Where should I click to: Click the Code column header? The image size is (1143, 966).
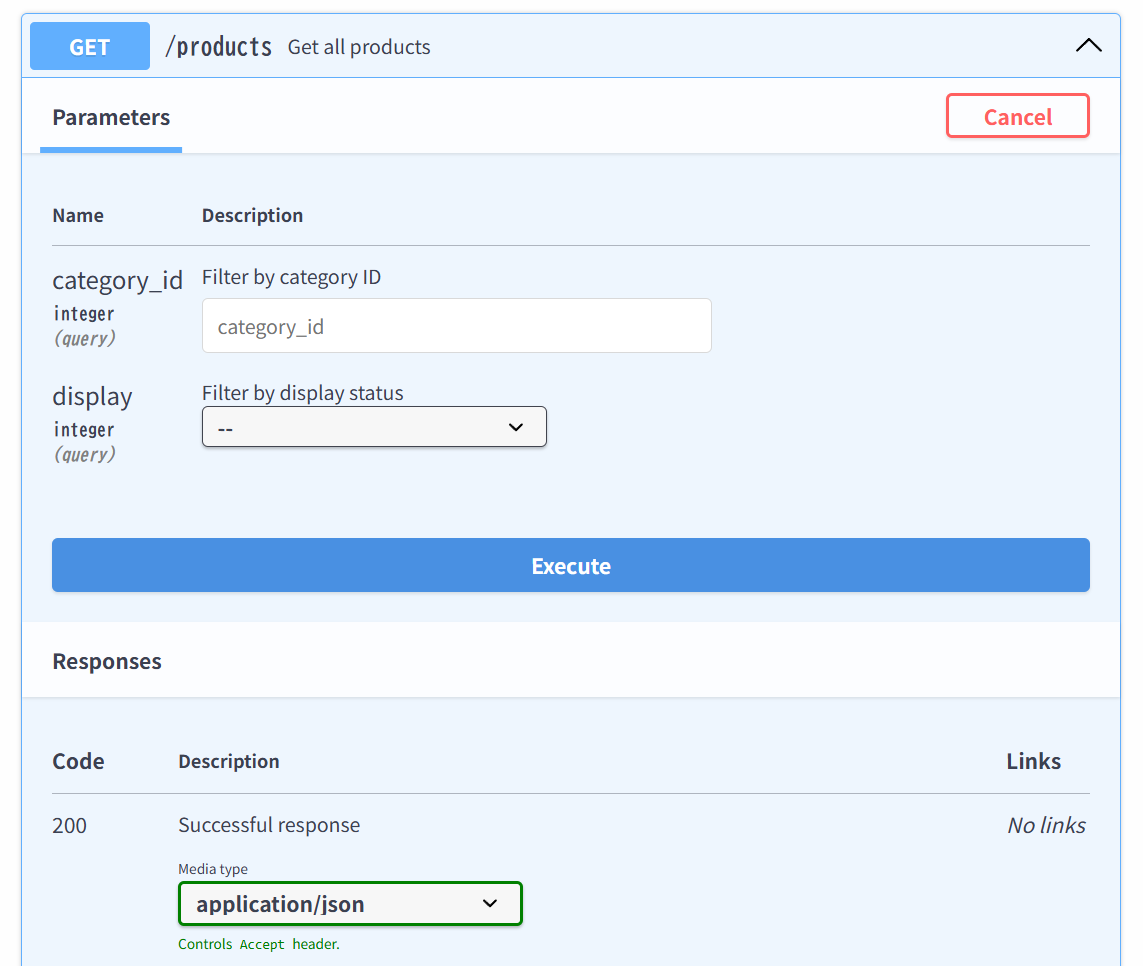click(x=78, y=762)
